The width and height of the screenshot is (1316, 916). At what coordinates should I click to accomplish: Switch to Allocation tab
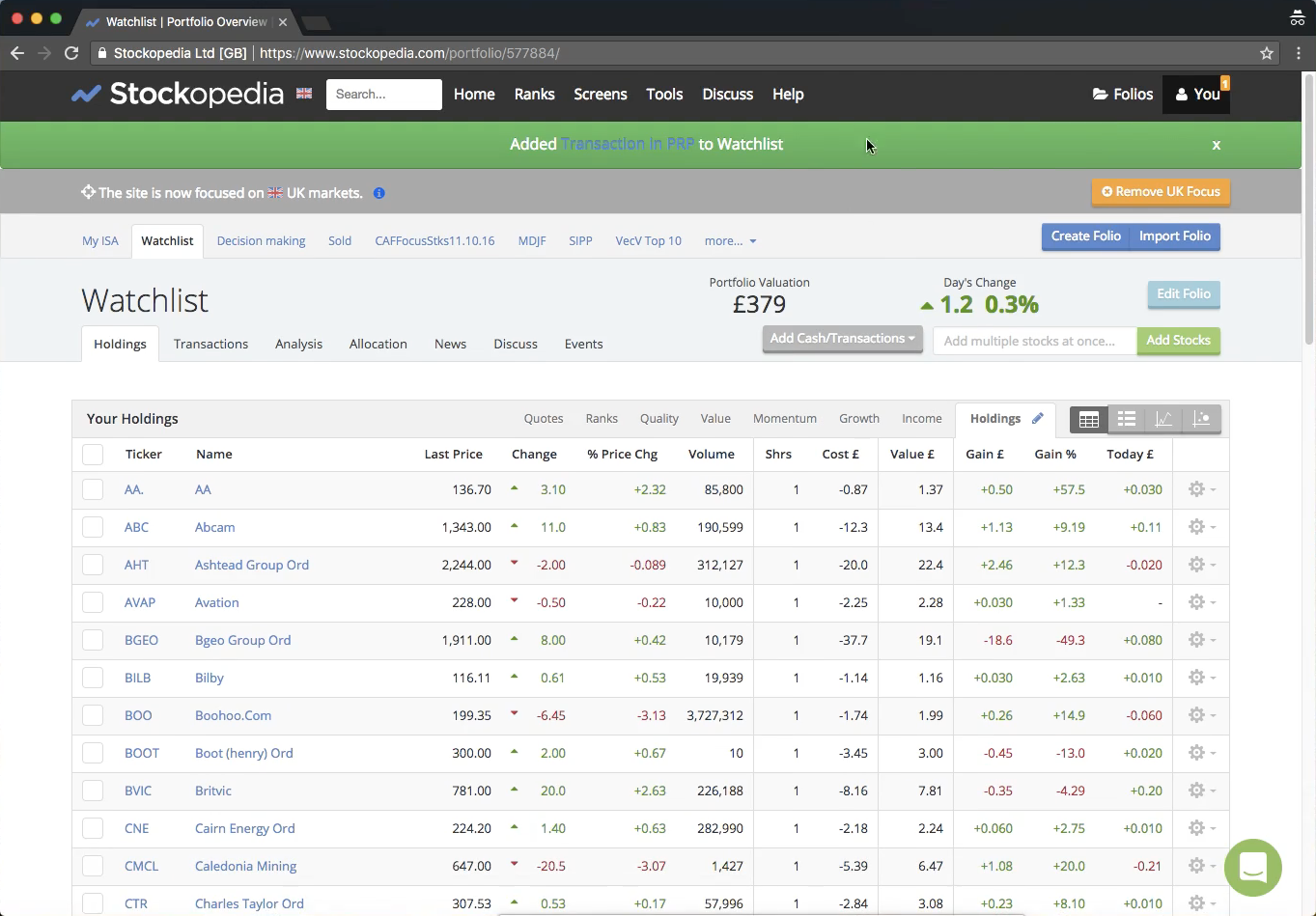pyautogui.click(x=378, y=344)
